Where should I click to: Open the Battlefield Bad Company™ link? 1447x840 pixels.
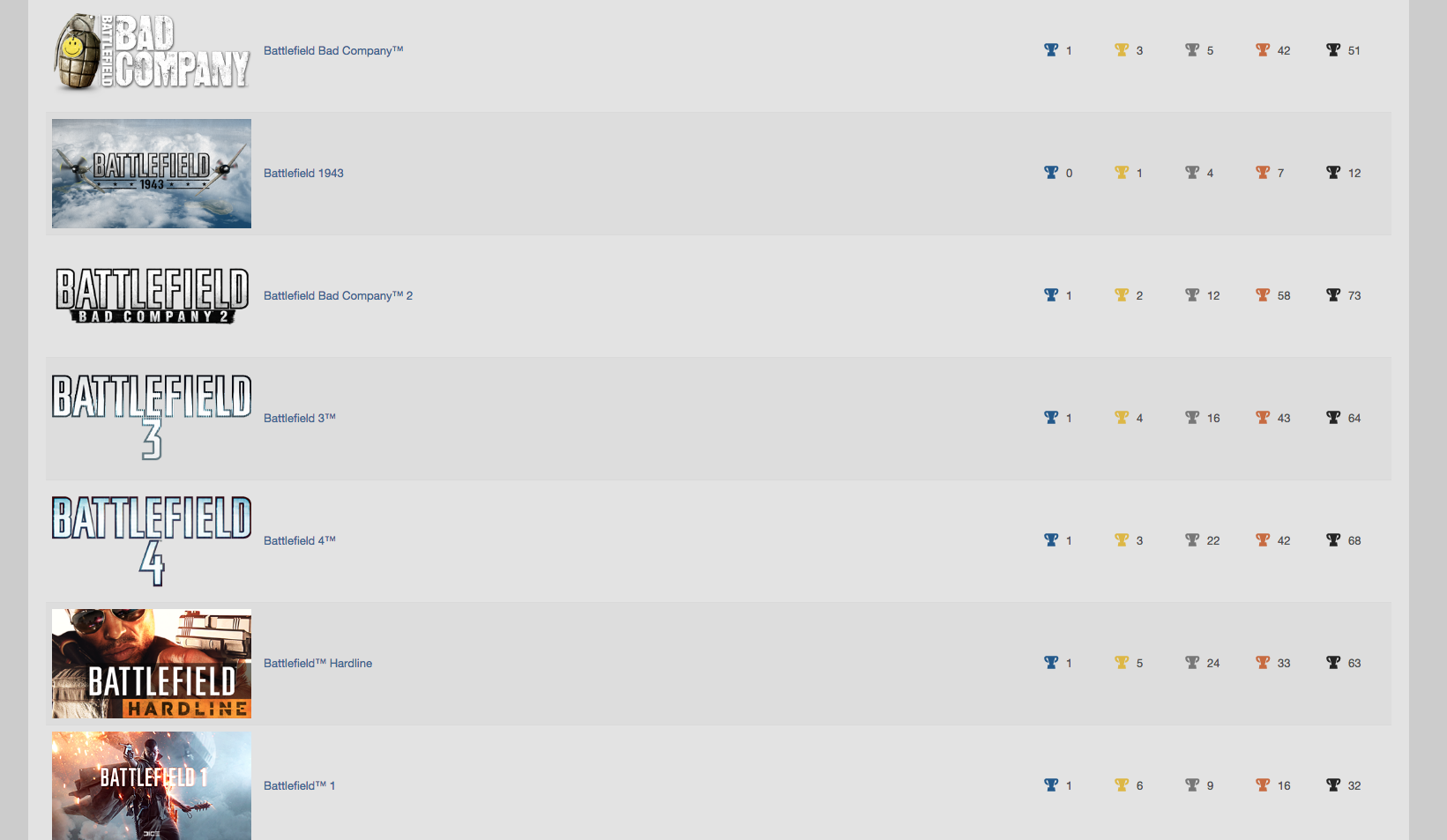[332, 51]
